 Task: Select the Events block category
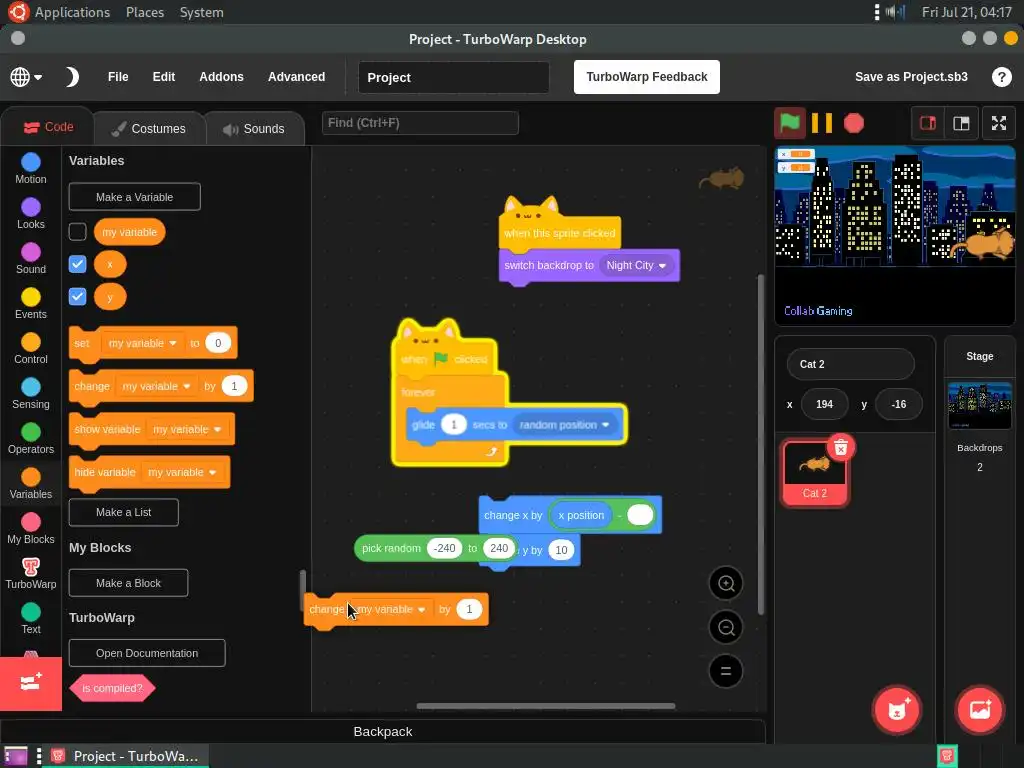pos(31,304)
